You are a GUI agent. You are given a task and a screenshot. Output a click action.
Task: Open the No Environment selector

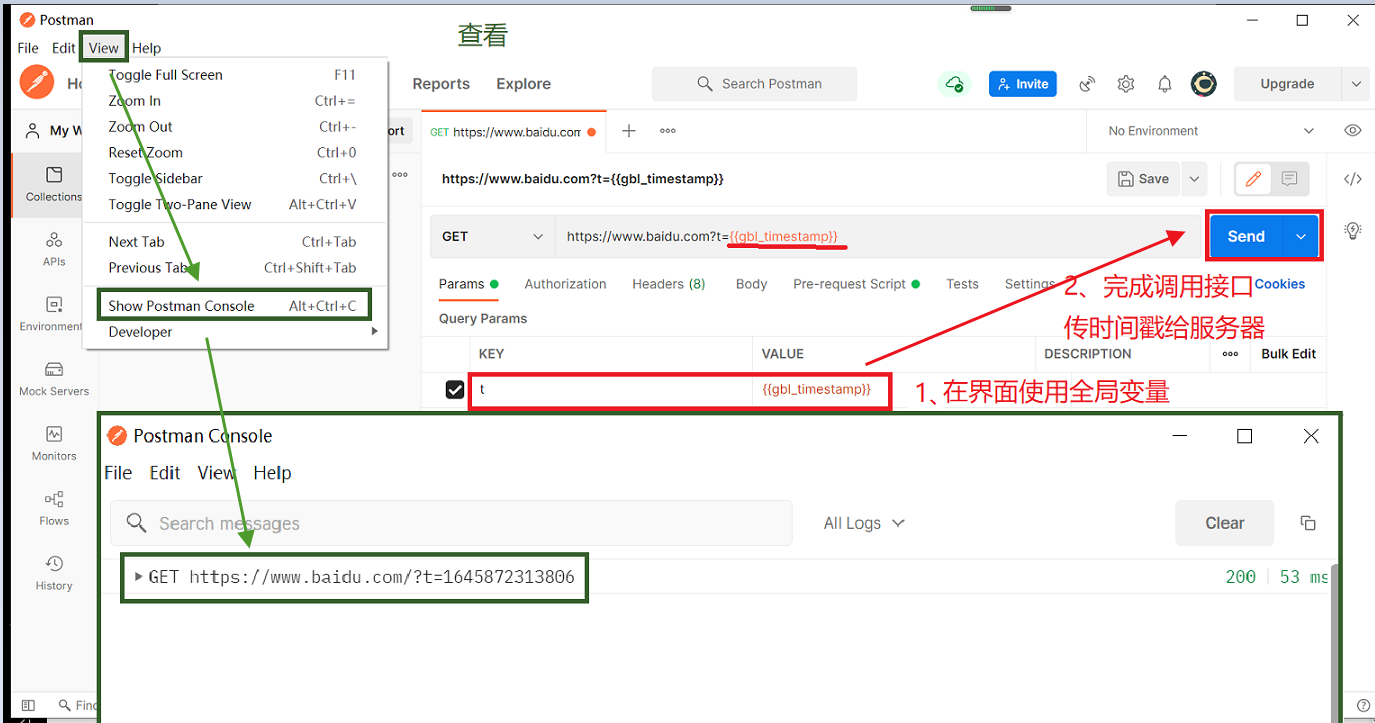pyautogui.click(x=1211, y=131)
